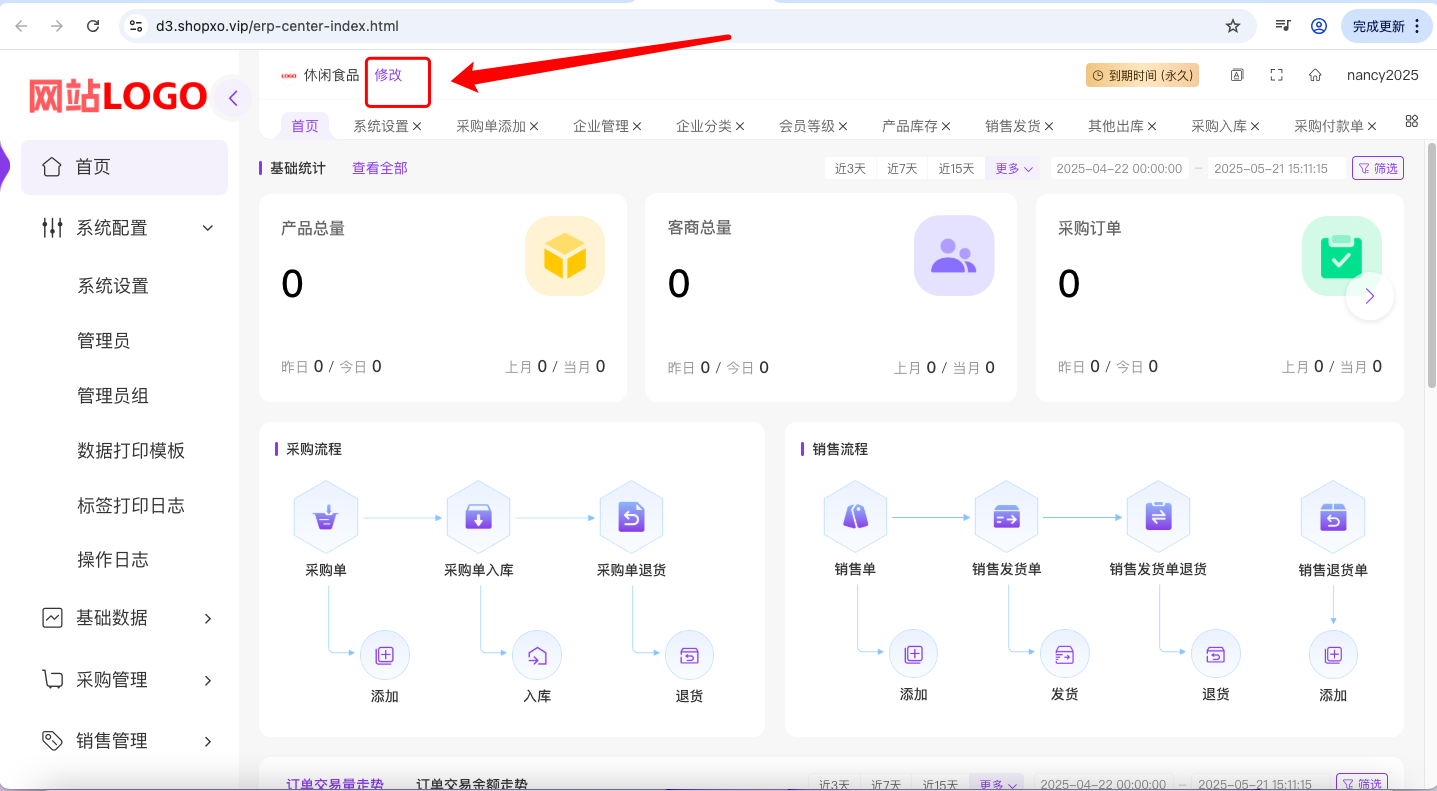Click the 添加 icon under 销售单
This screenshot has height=791, width=1437.
point(913,655)
